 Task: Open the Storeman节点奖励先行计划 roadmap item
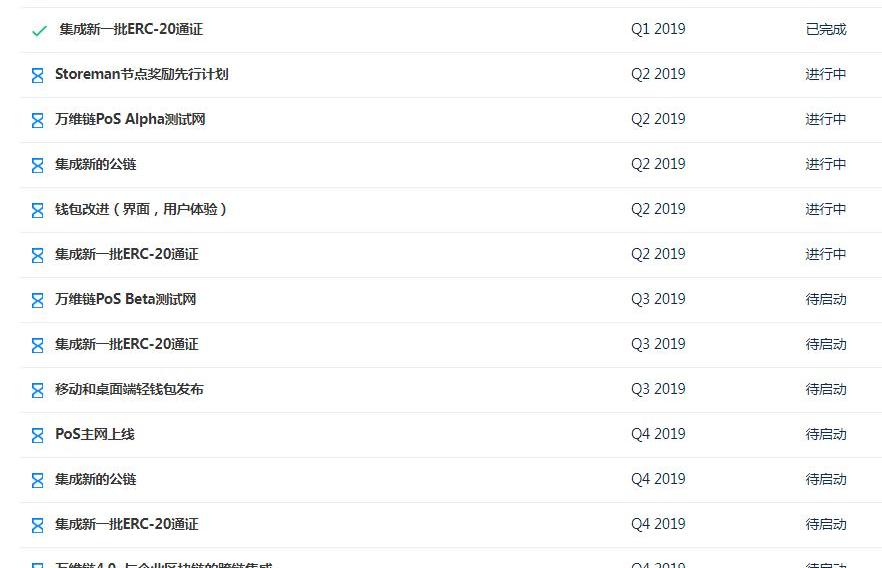tap(142, 74)
